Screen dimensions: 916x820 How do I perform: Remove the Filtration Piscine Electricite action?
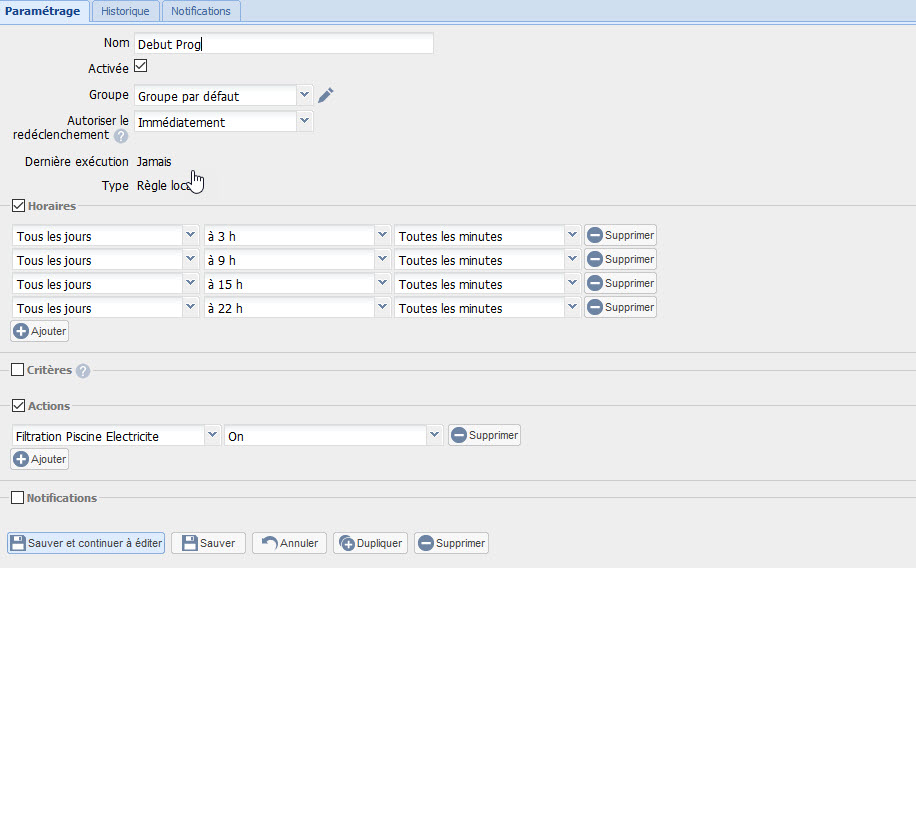pos(484,436)
